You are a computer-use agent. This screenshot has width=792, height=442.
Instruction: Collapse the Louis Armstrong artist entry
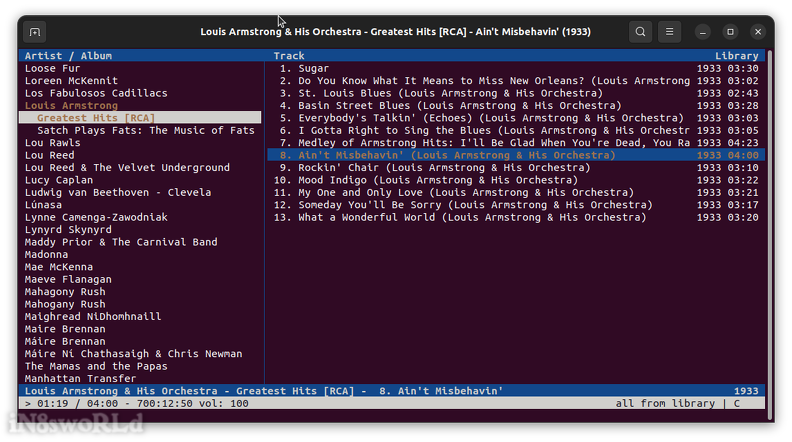click(71, 106)
